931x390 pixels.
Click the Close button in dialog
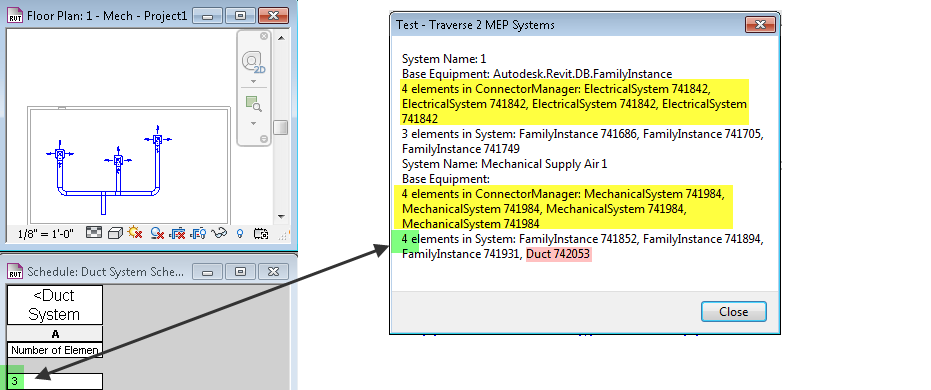733,312
